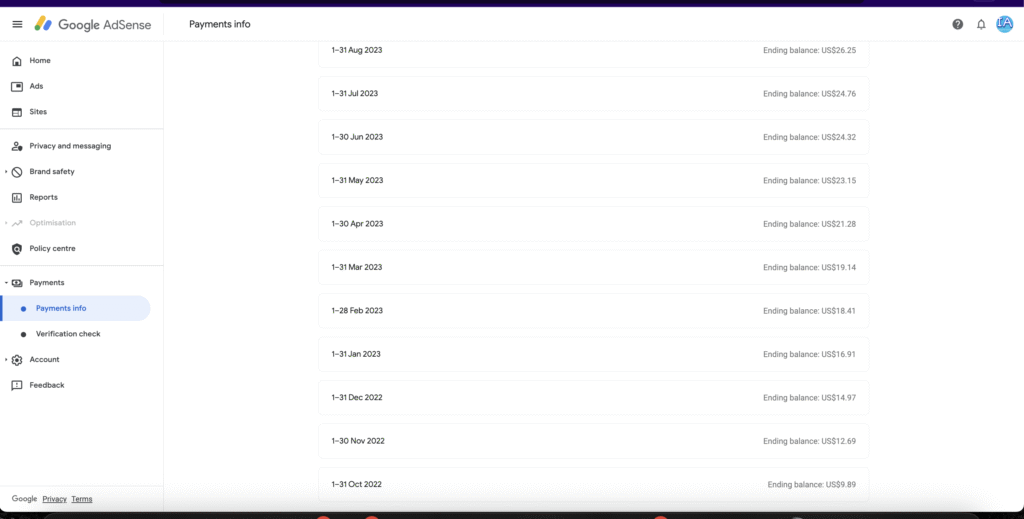Open the 1–31 Dec 2022 statement row

coord(594,398)
